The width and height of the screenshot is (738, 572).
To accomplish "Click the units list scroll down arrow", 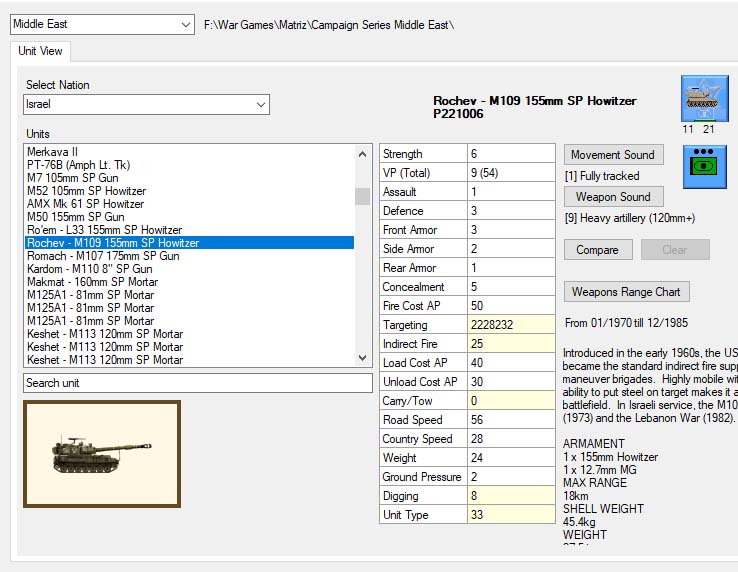I will pos(362,357).
